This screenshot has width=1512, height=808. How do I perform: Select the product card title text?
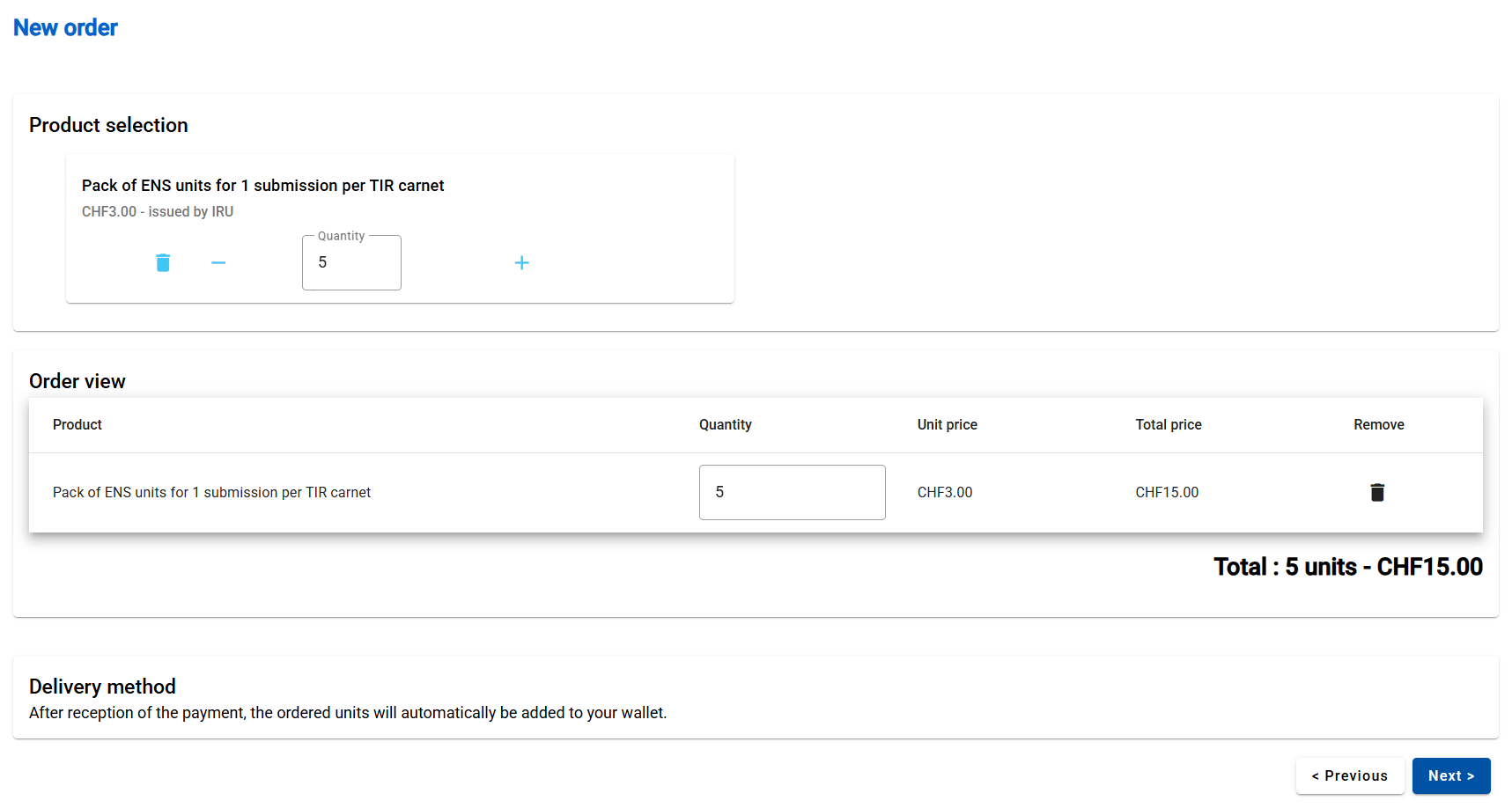pyautogui.click(x=262, y=186)
